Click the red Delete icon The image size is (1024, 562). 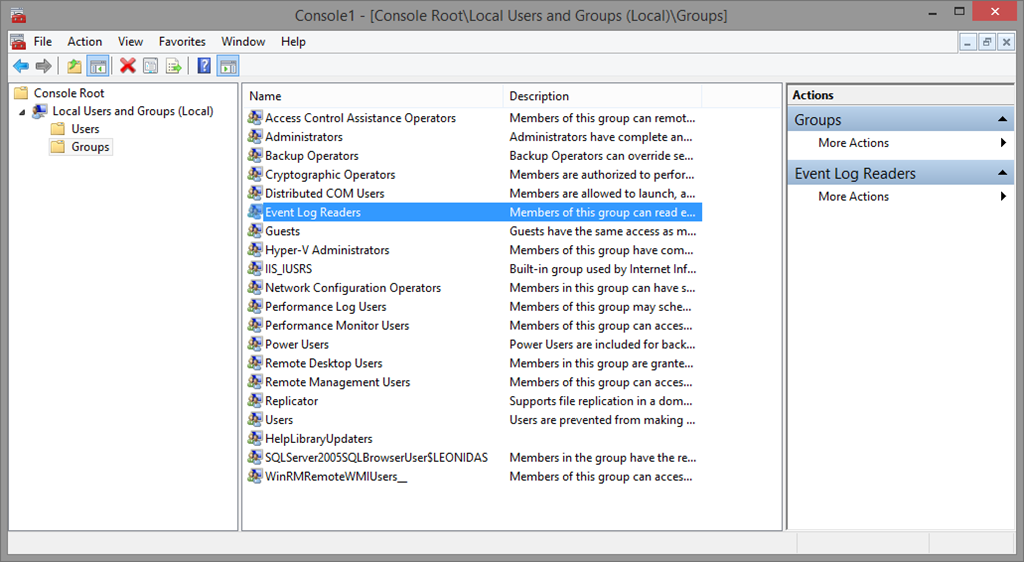pyautogui.click(x=127, y=66)
